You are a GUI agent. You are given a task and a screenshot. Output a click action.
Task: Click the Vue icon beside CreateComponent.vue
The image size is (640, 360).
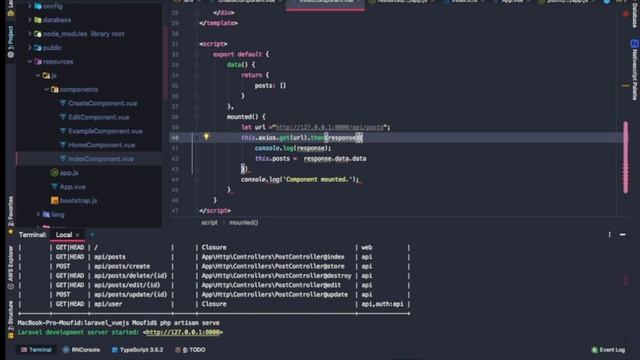pyautogui.click(x=62, y=103)
